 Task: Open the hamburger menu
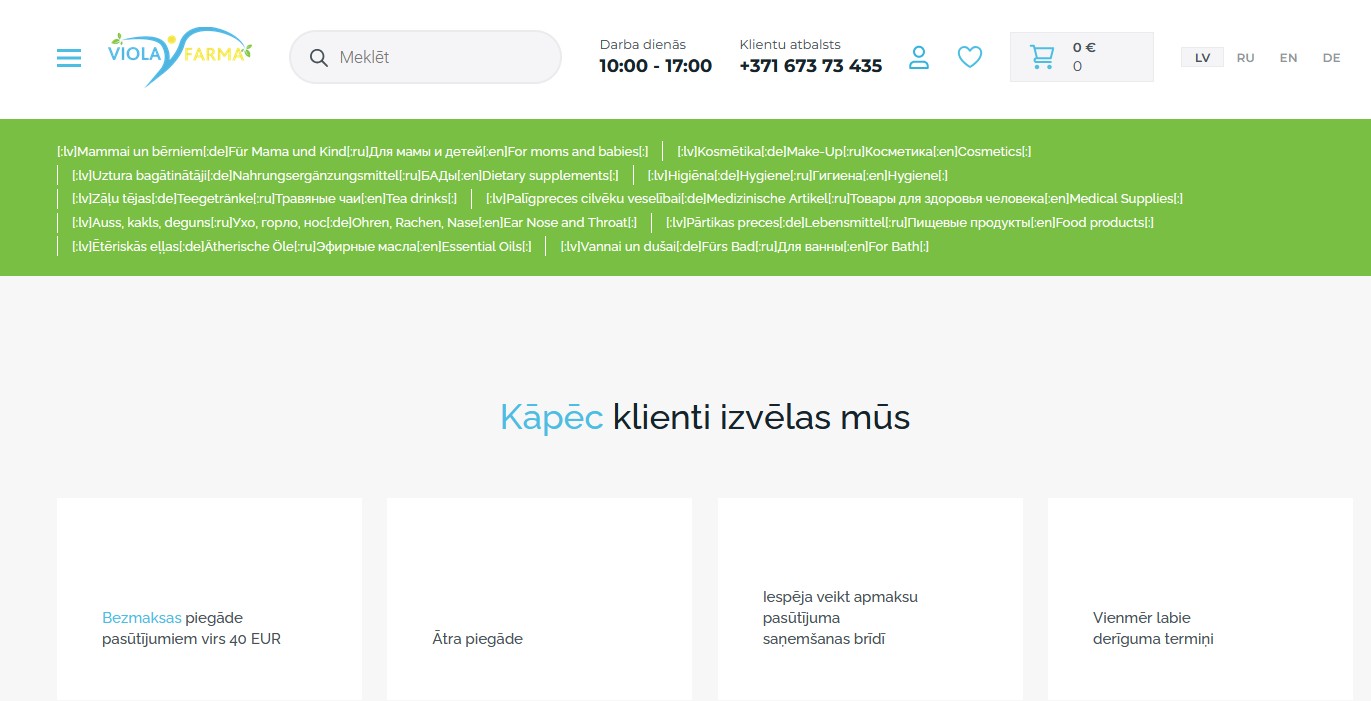coord(69,58)
